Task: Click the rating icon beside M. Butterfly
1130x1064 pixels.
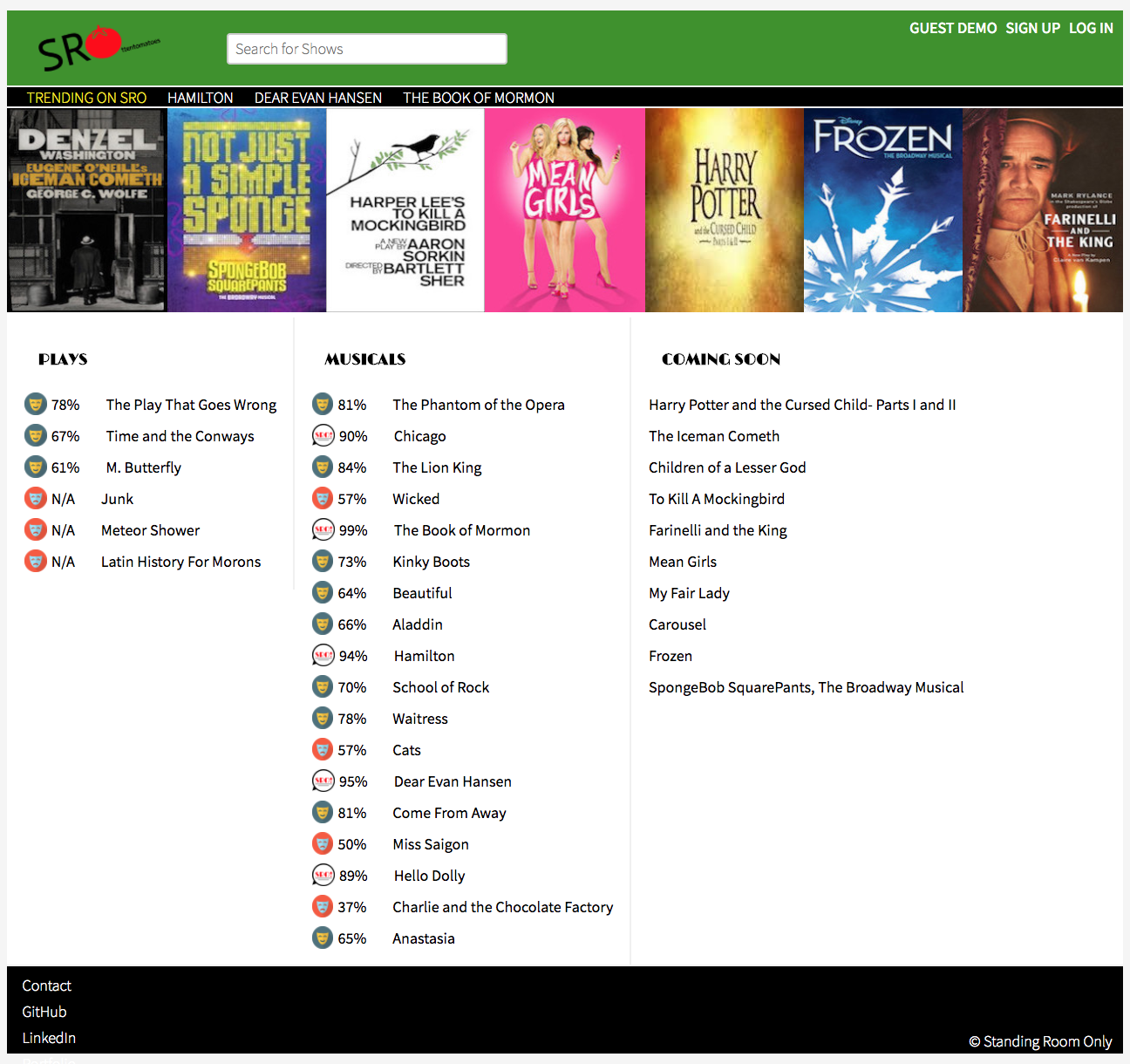Action: [x=35, y=467]
